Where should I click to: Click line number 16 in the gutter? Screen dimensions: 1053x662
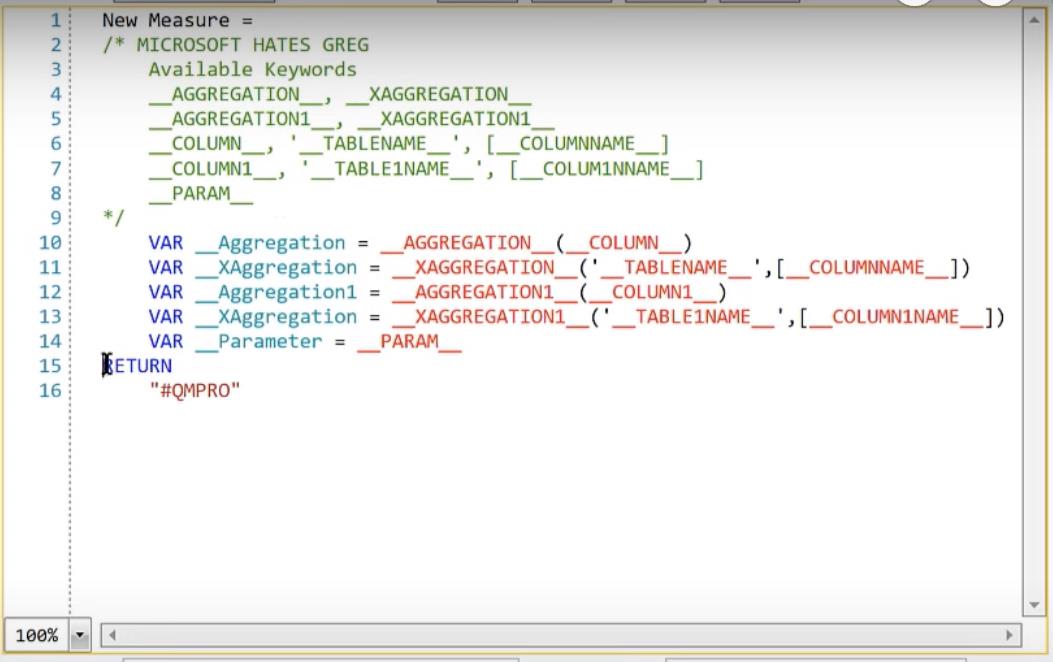tap(50, 391)
